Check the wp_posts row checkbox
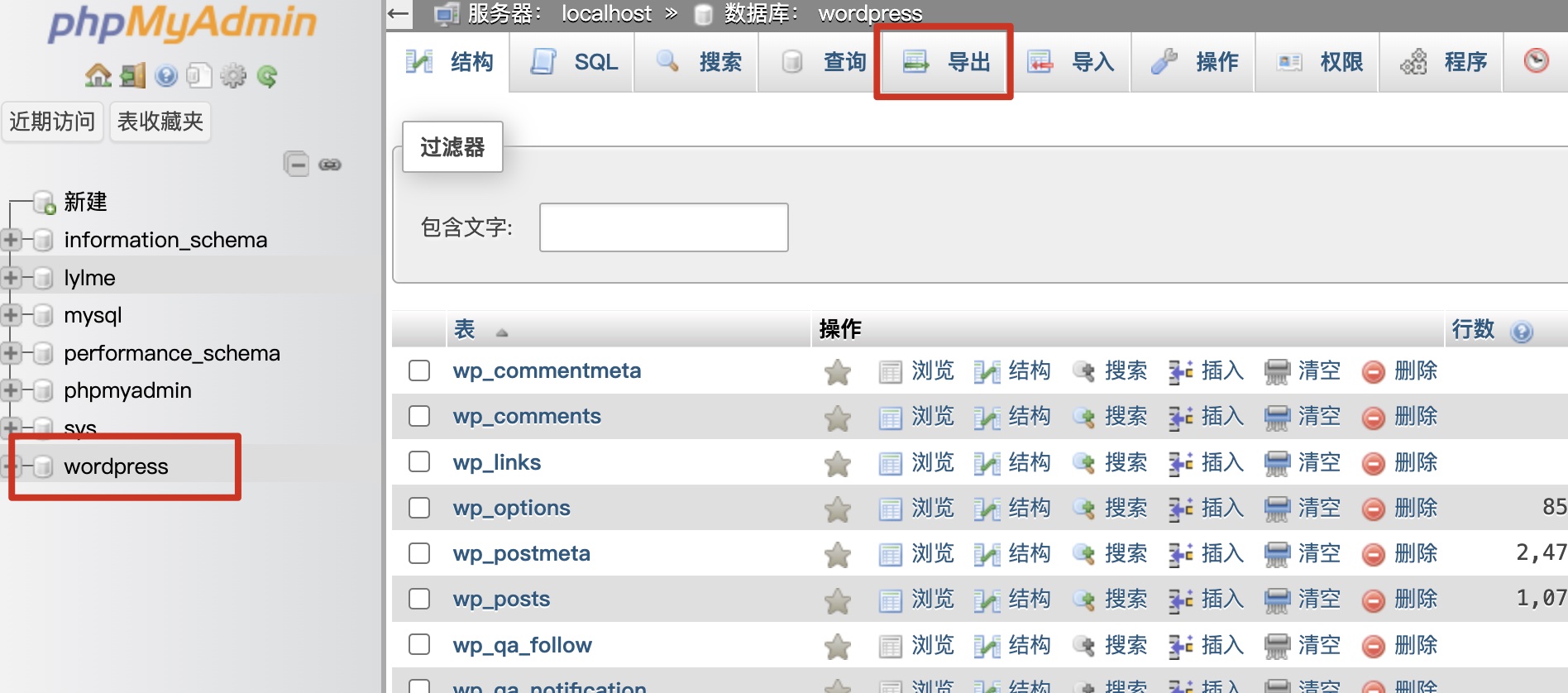 click(419, 598)
